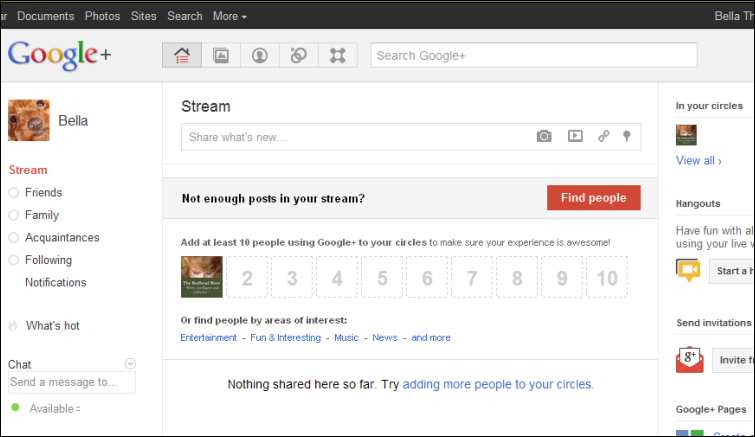
Task: Select the Following circle radio button
Action: (x=13, y=260)
